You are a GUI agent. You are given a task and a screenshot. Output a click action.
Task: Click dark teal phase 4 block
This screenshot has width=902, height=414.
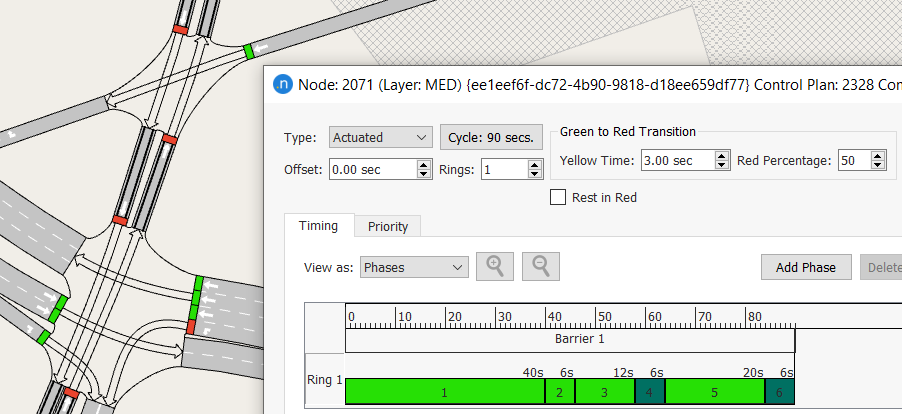pos(649,392)
